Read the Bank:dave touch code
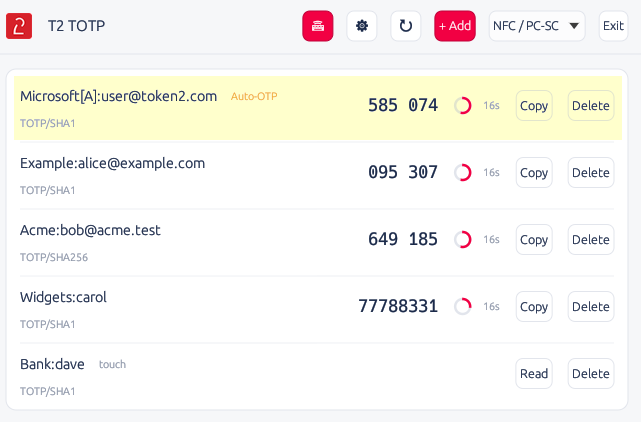The width and height of the screenshot is (641, 422). (x=534, y=373)
